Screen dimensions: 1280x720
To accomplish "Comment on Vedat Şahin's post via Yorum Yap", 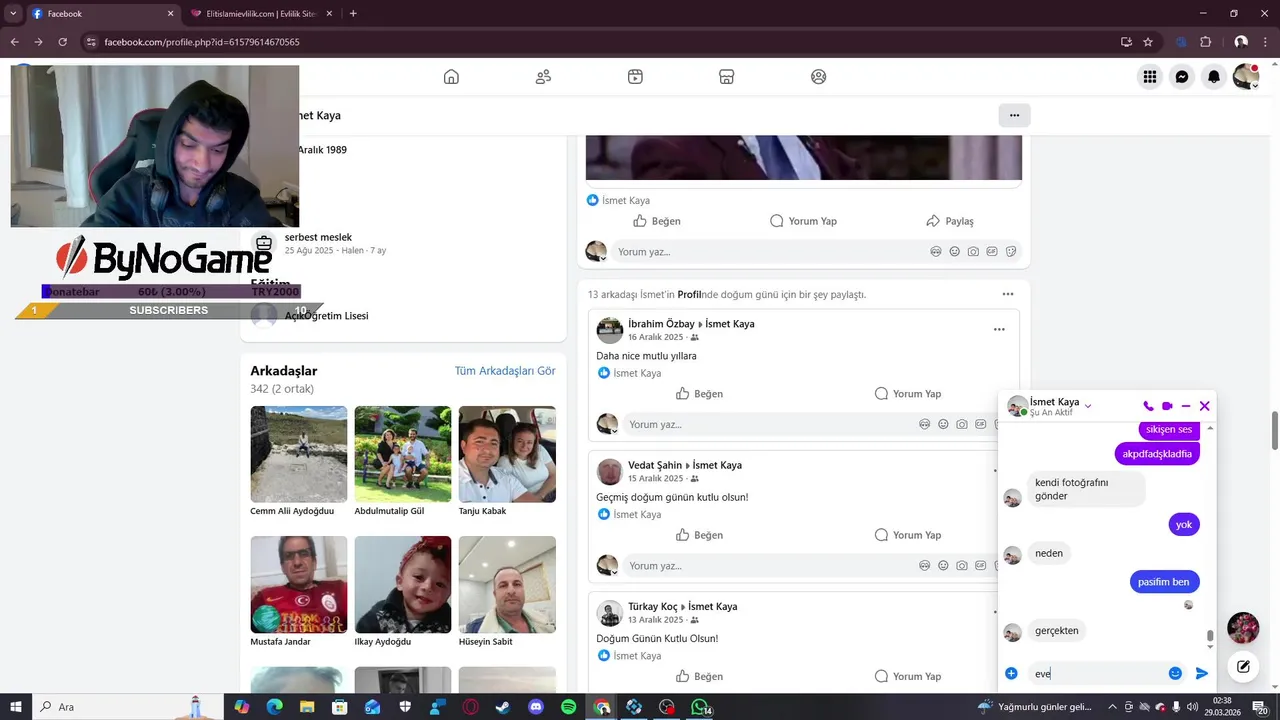I will [x=908, y=535].
